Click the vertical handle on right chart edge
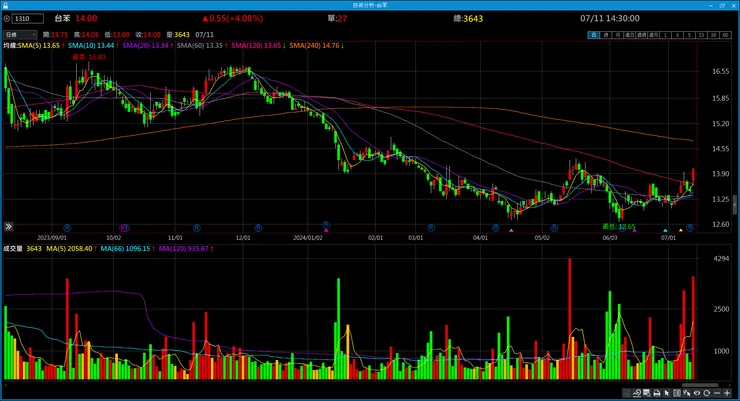 point(735,204)
